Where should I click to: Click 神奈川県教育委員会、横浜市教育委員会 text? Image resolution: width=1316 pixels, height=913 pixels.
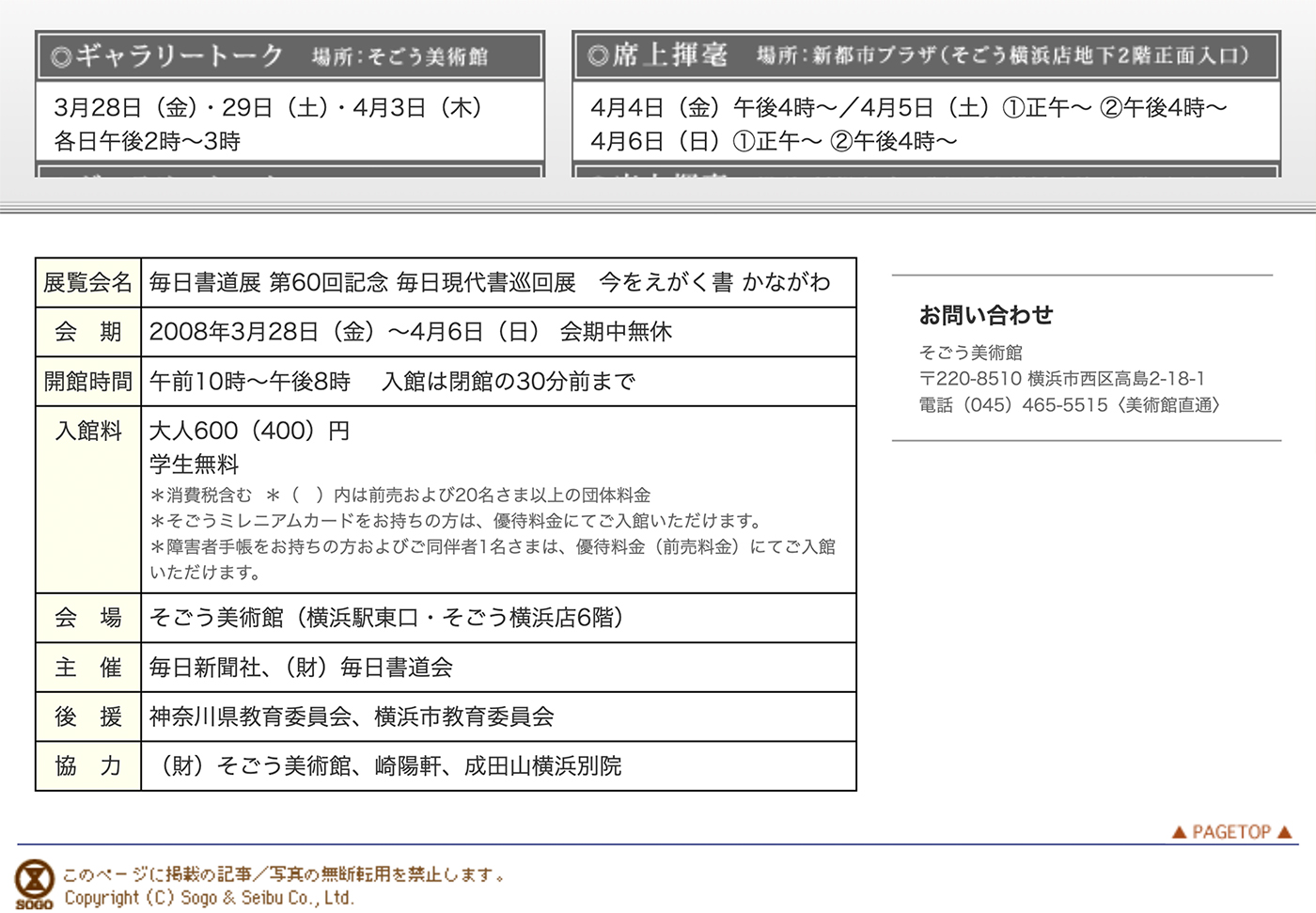coord(352,716)
